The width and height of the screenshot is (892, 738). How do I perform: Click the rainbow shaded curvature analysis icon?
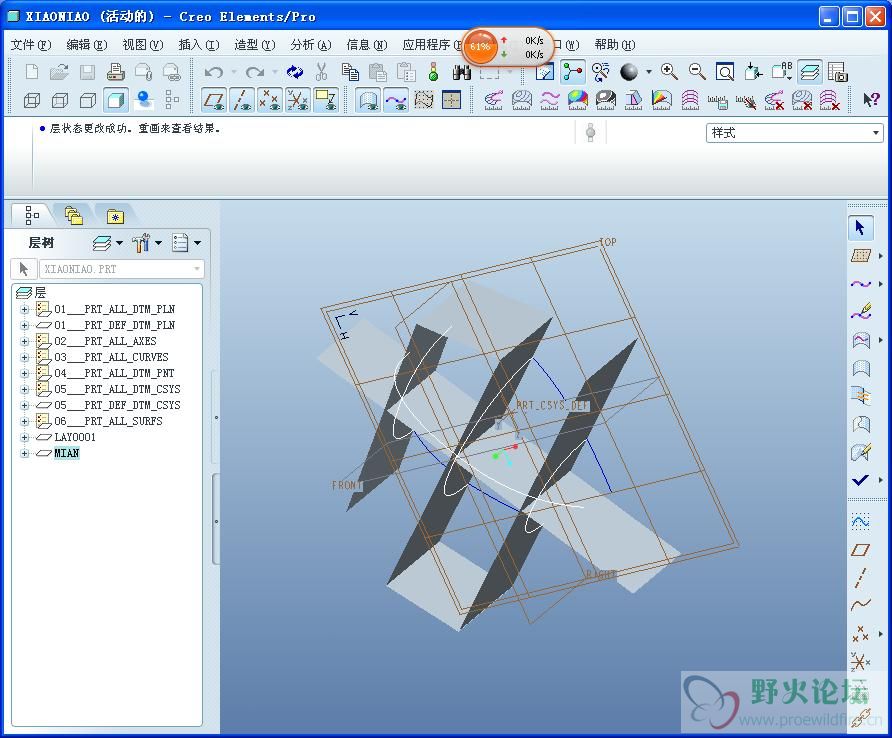pos(577,100)
